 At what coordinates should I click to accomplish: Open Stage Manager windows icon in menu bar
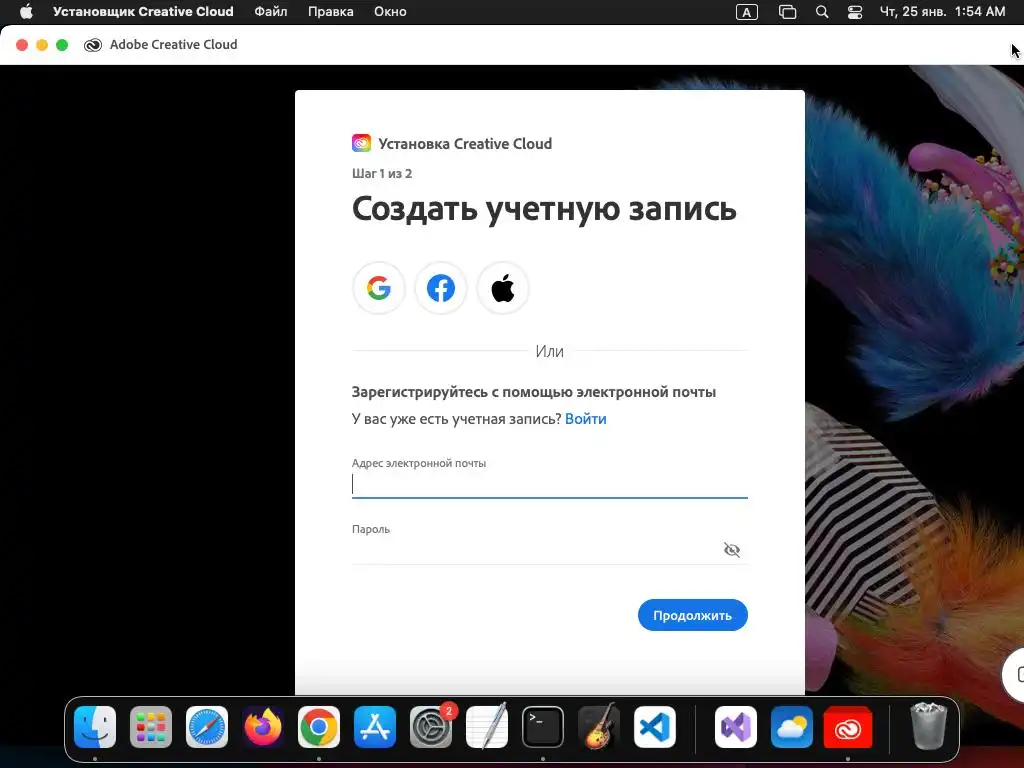coord(788,12)
